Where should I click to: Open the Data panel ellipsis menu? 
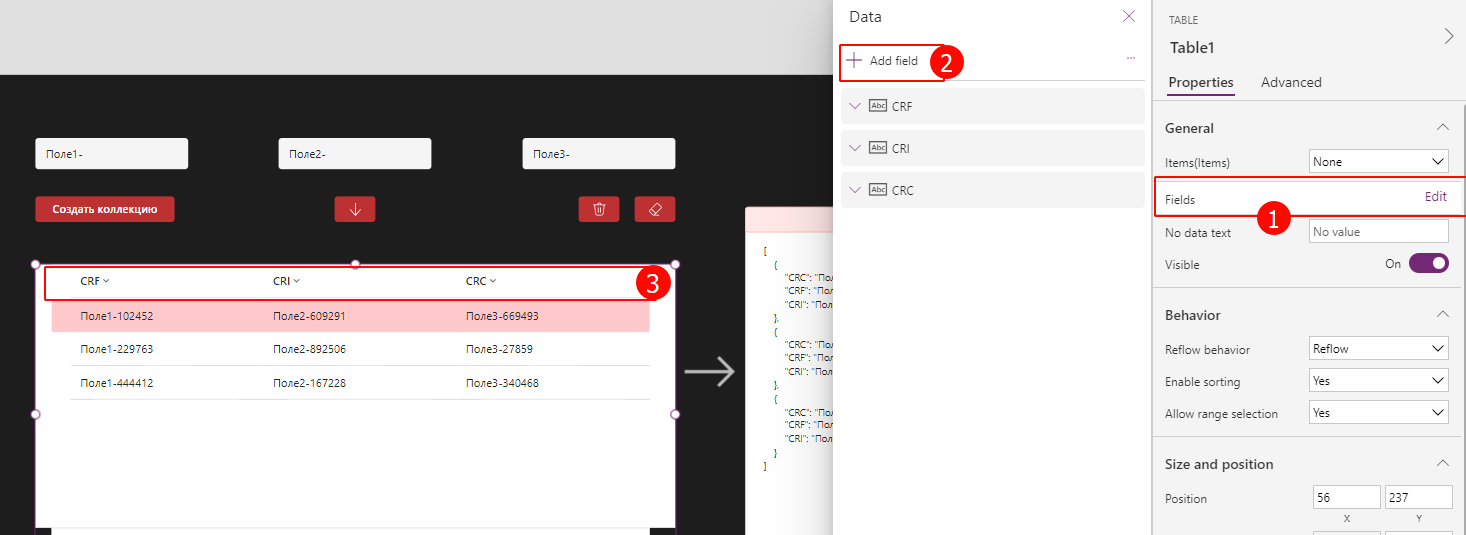pyautogui.click(x=1131, y=59)
